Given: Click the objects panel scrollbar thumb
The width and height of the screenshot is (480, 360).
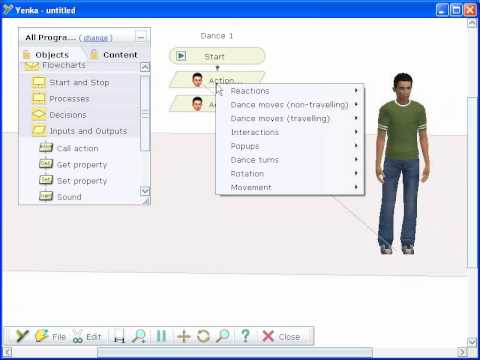Looking at the screenshot, I should tap(145, 113).
